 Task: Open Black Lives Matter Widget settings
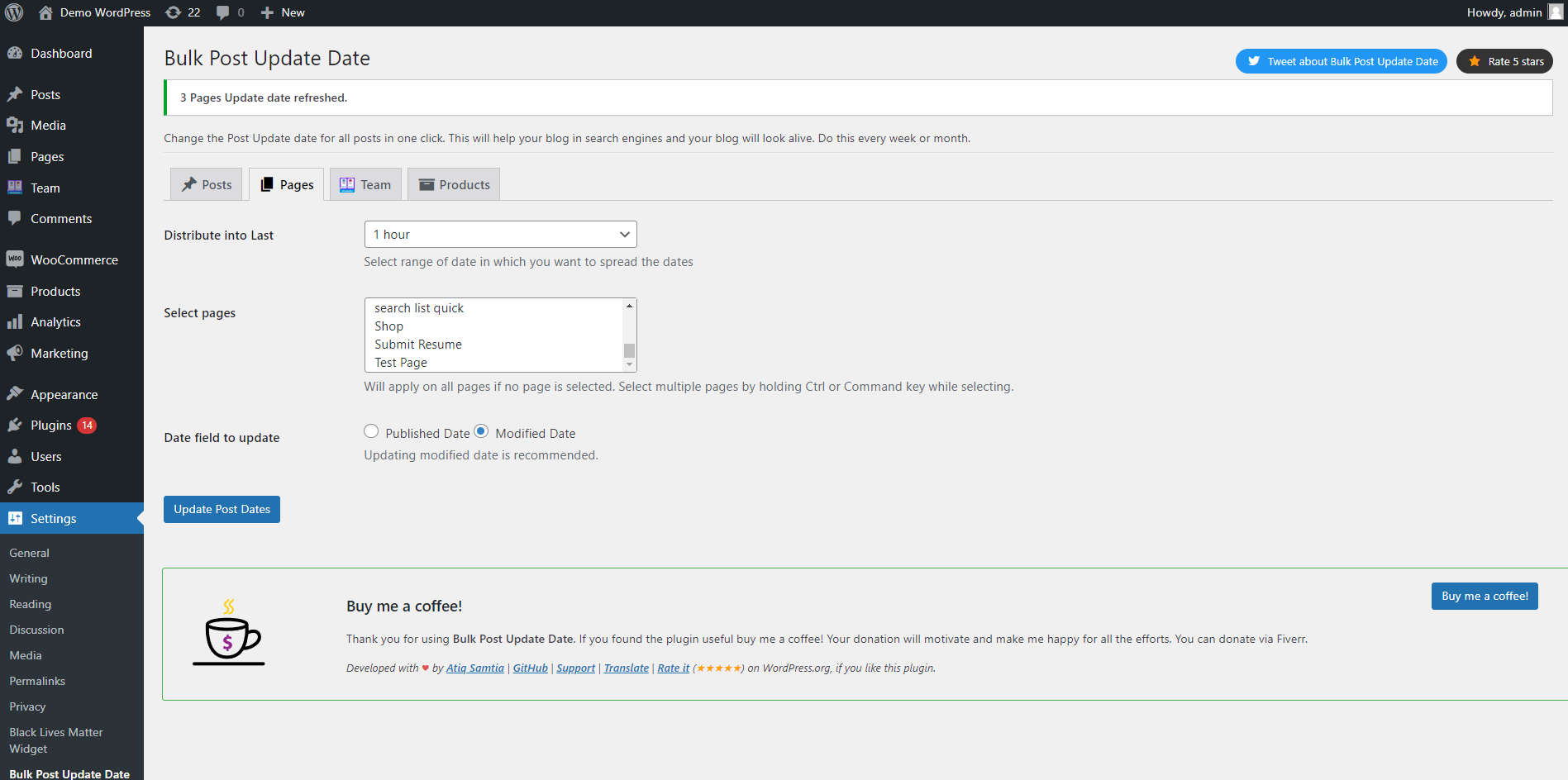[56, 740]
